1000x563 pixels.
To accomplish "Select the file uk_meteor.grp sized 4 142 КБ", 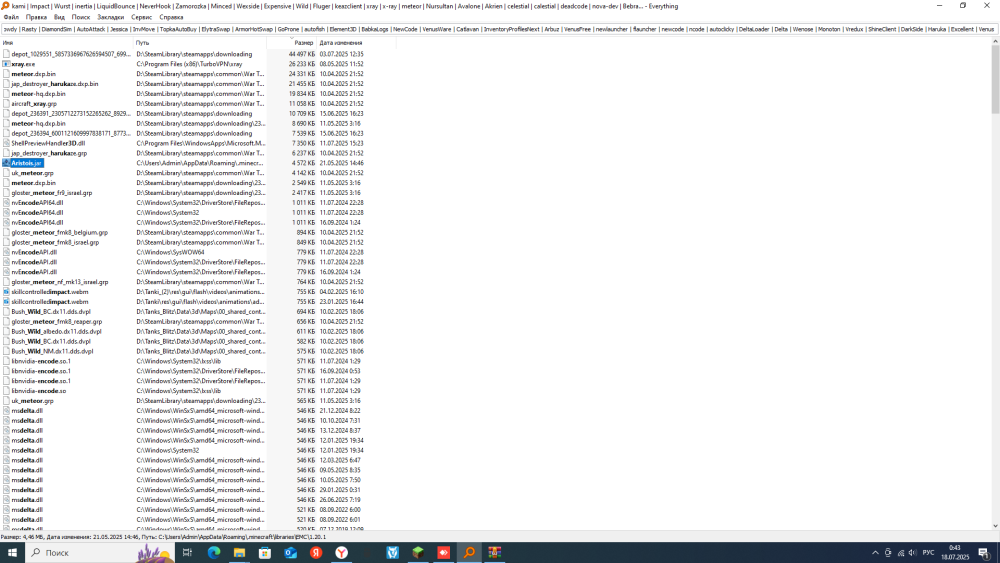I will coord(33,173).
